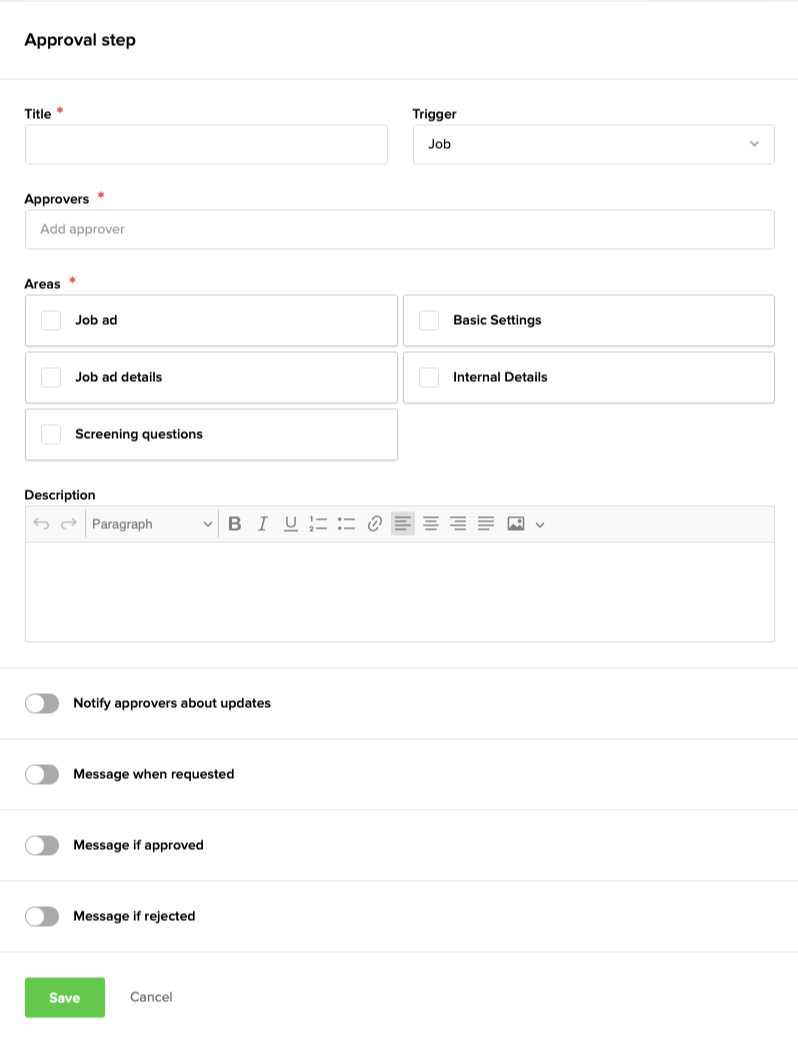798x1063 pixels.
Task: Tick the Internal Details checkbox
Action: 429,377
